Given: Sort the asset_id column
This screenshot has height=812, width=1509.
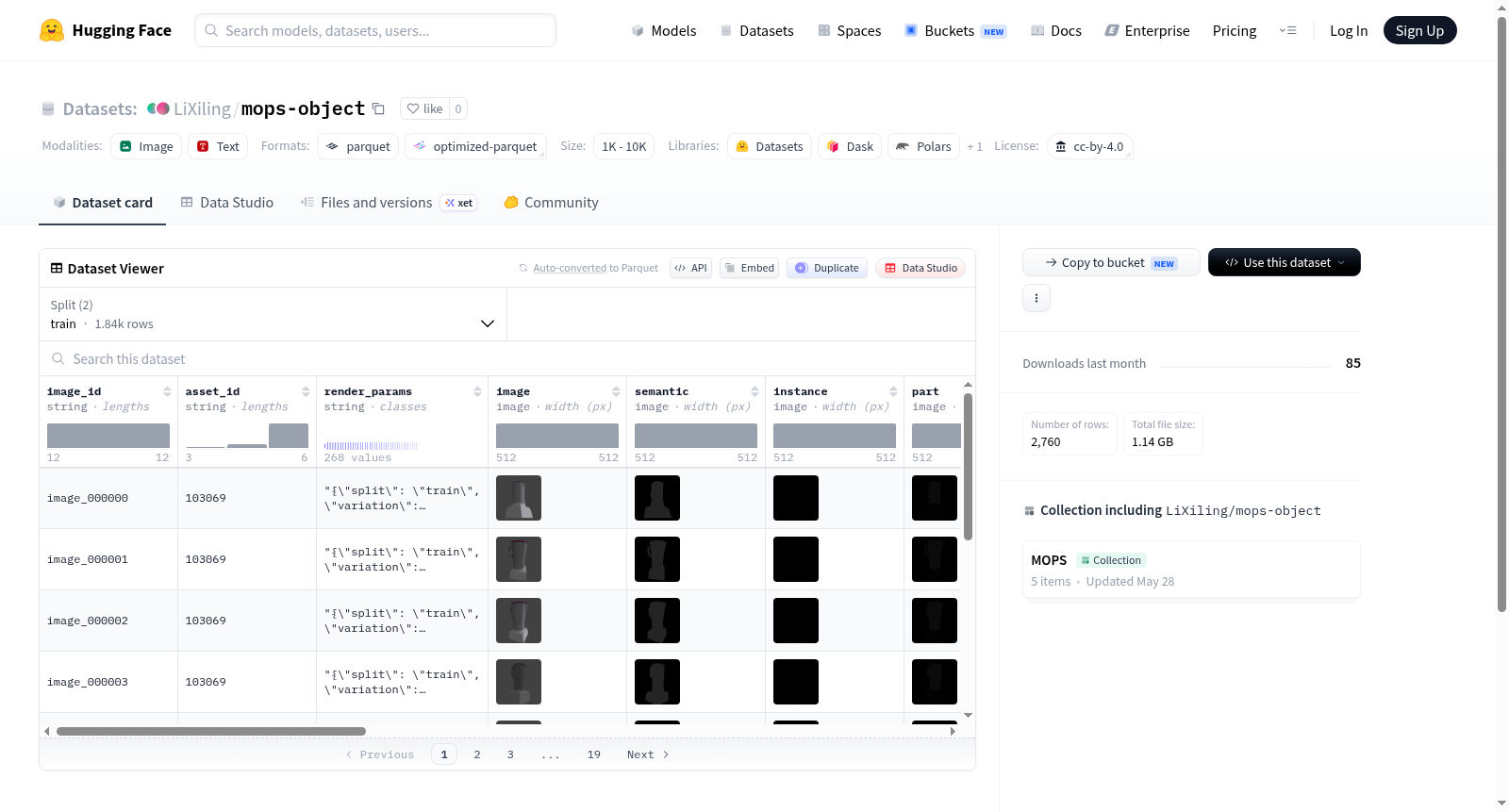Looking at the screenshot, I should click(306, 391).
